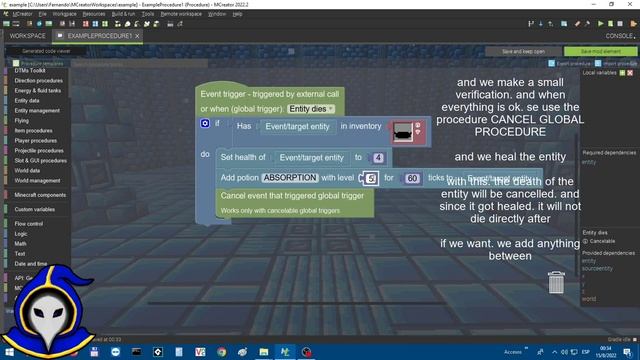Screen dimensions: 640x360
Task: Click the first green toolbar icon at left
Action: click(7, 24)
